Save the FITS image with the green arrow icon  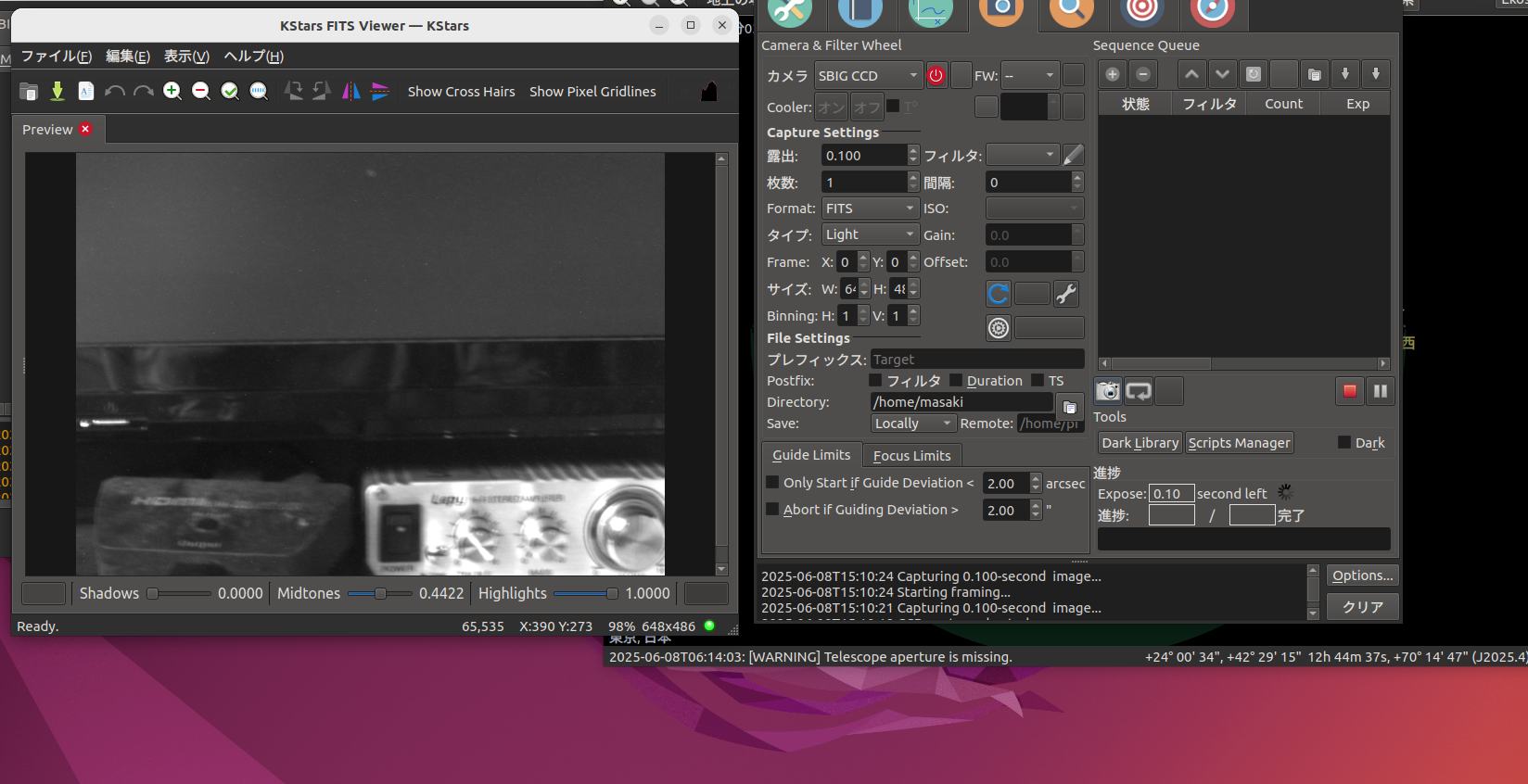pyautogui.click(x=57, y=91)
